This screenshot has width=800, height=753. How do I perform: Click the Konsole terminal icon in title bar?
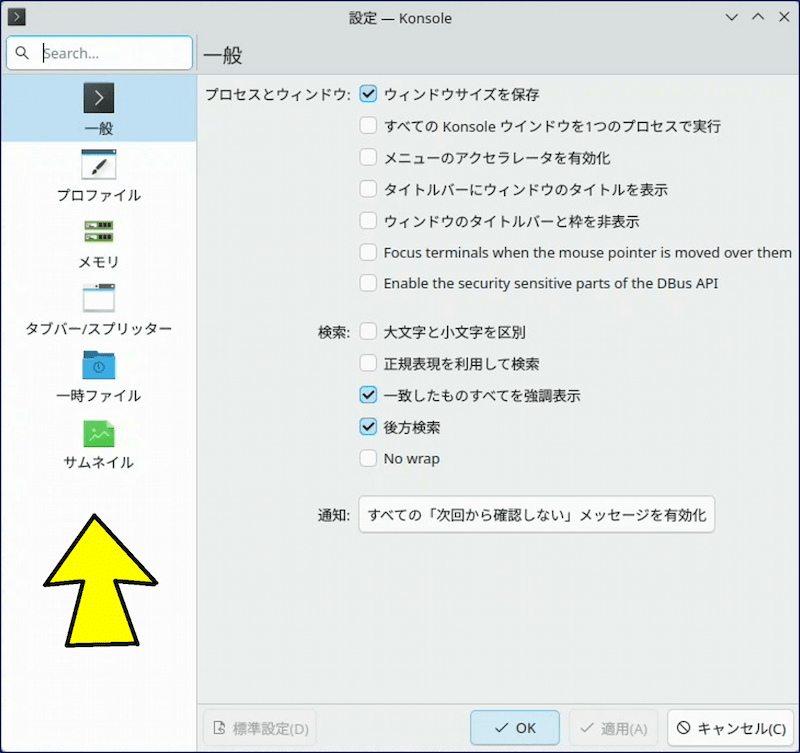click(16, 17)
